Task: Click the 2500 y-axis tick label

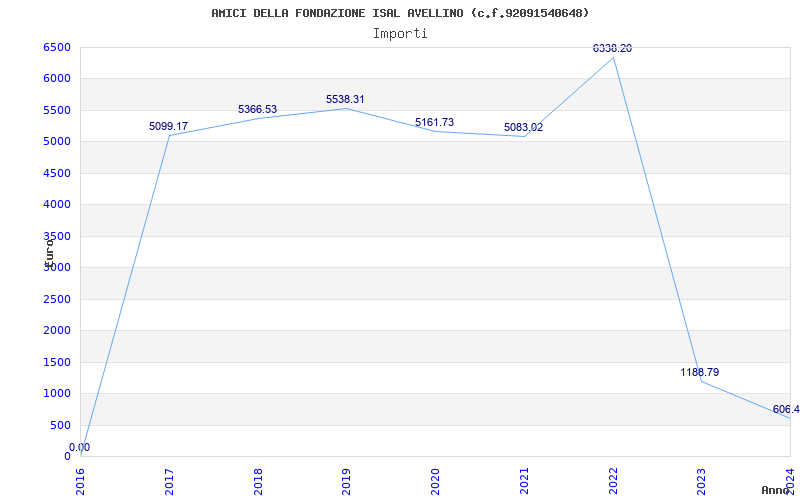Action: [57, 299]
